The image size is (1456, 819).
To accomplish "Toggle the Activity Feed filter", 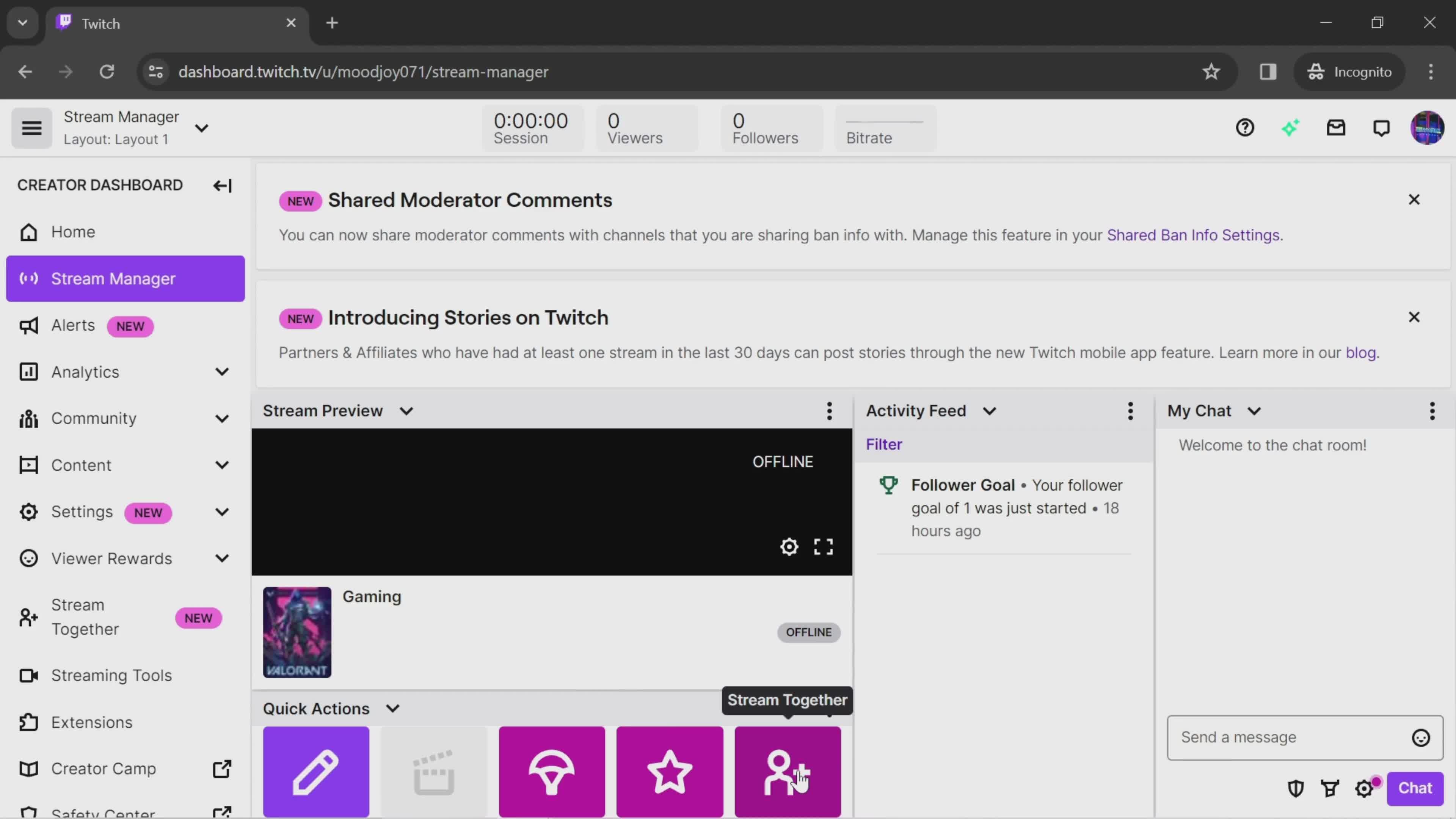I will pos(884,444).
